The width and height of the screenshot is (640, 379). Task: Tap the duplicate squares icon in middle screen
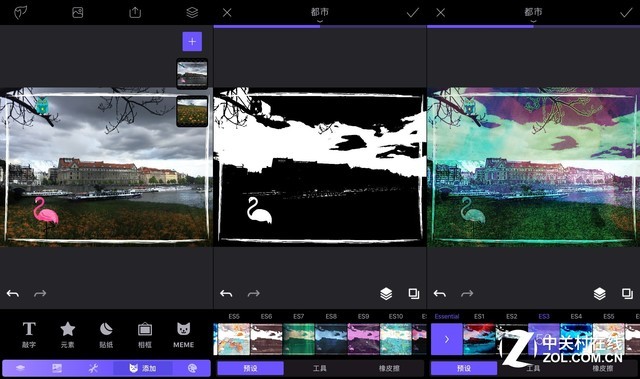tap(414, 293)
